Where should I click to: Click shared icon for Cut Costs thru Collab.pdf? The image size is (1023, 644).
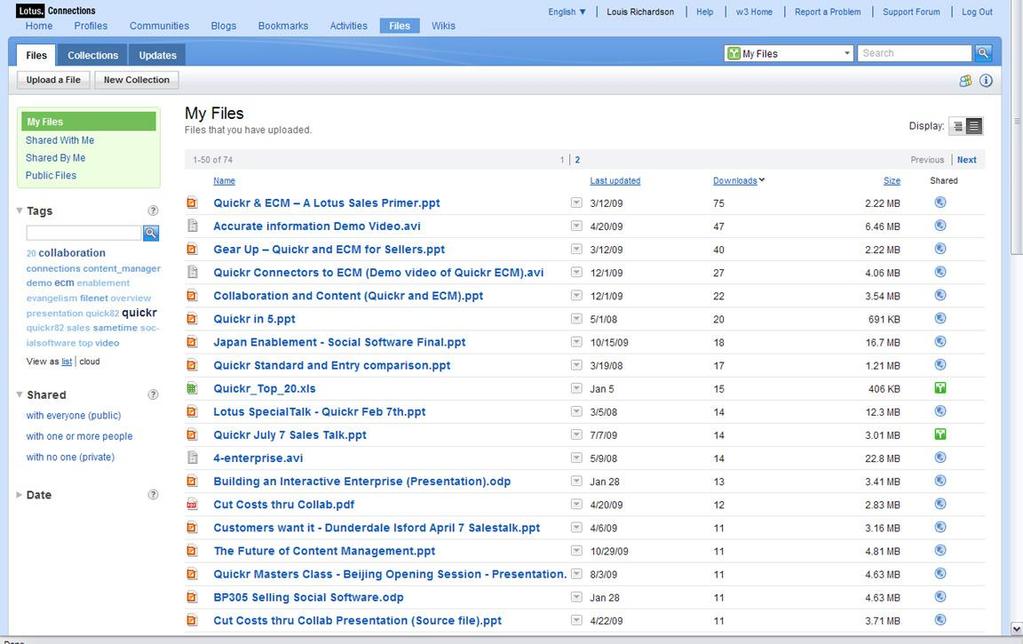940,504
